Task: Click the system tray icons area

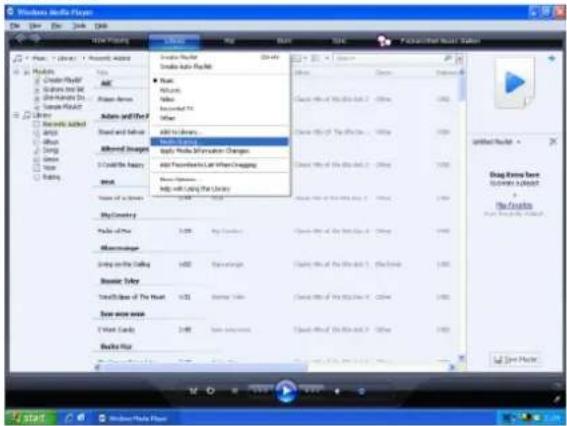Action: [x=523, y=418]
